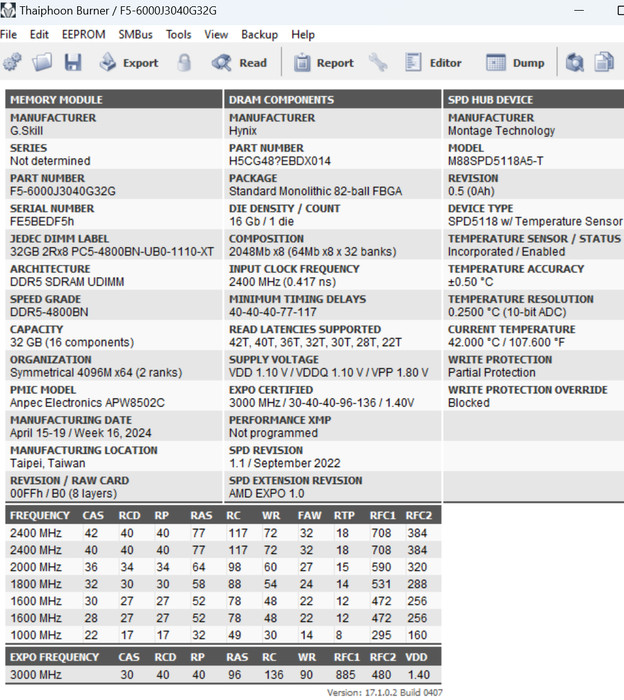Select the 1000 MHz timing table row
The height and width of the screenshot is (700, 624).
pos(223,635)
